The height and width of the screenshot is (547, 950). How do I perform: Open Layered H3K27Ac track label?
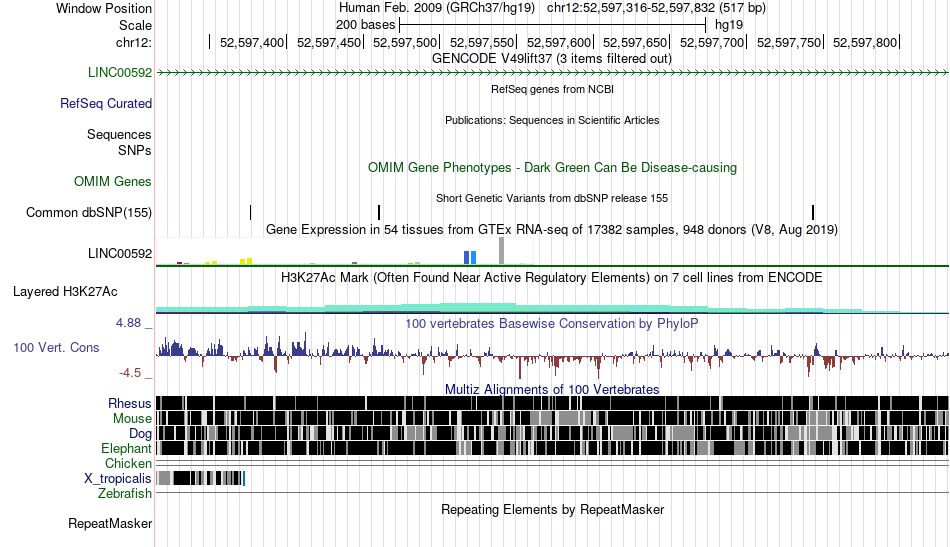click(x=65, y=292)
